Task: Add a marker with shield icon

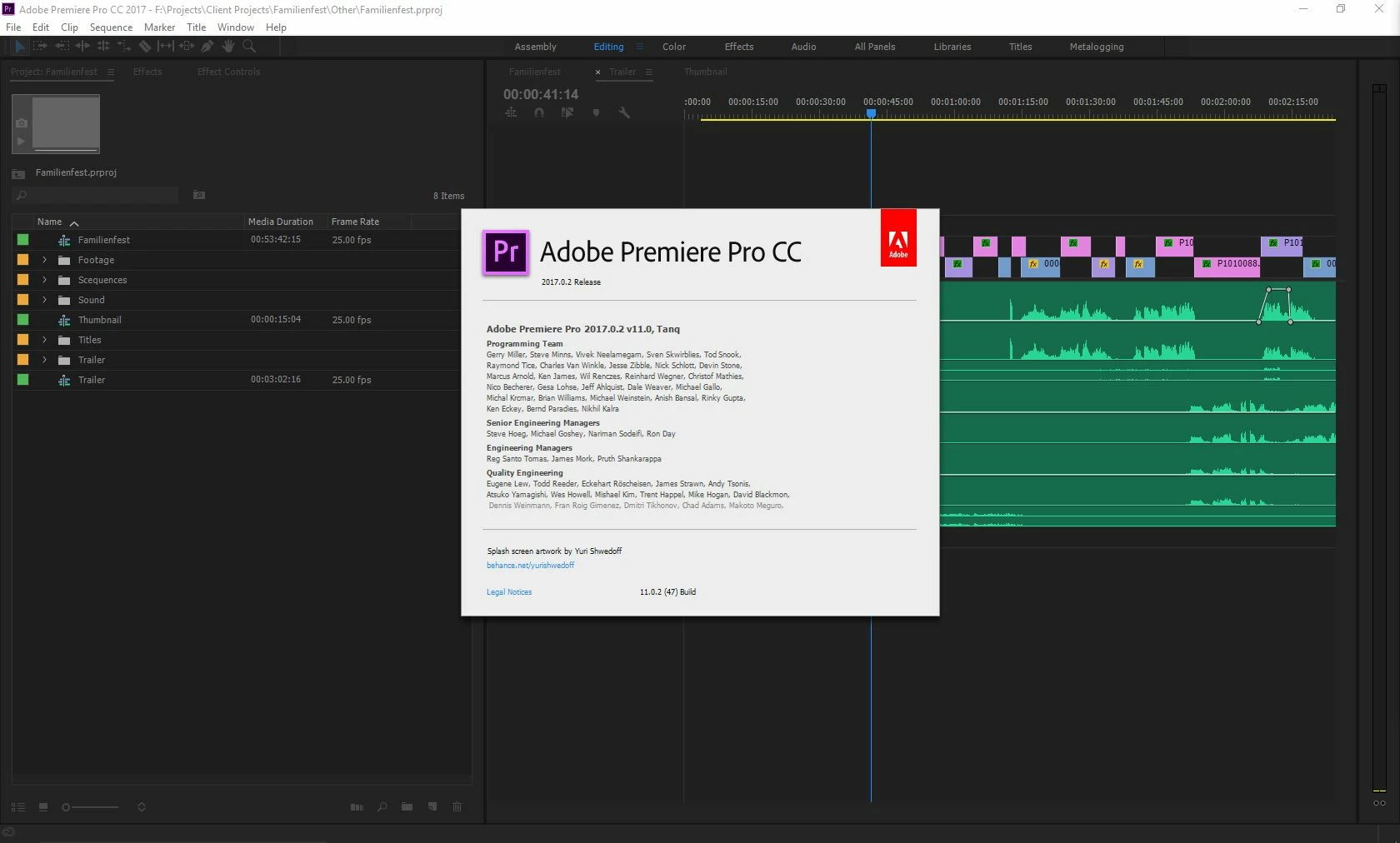Action: click(x=596, y=112)
